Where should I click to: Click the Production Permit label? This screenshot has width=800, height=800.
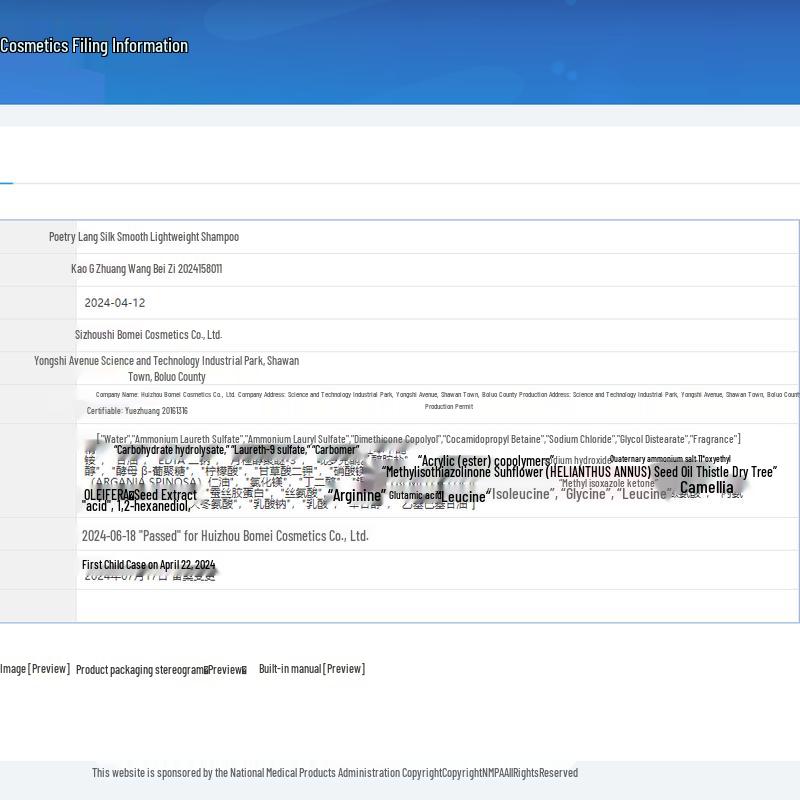click(x=449, y=407)
